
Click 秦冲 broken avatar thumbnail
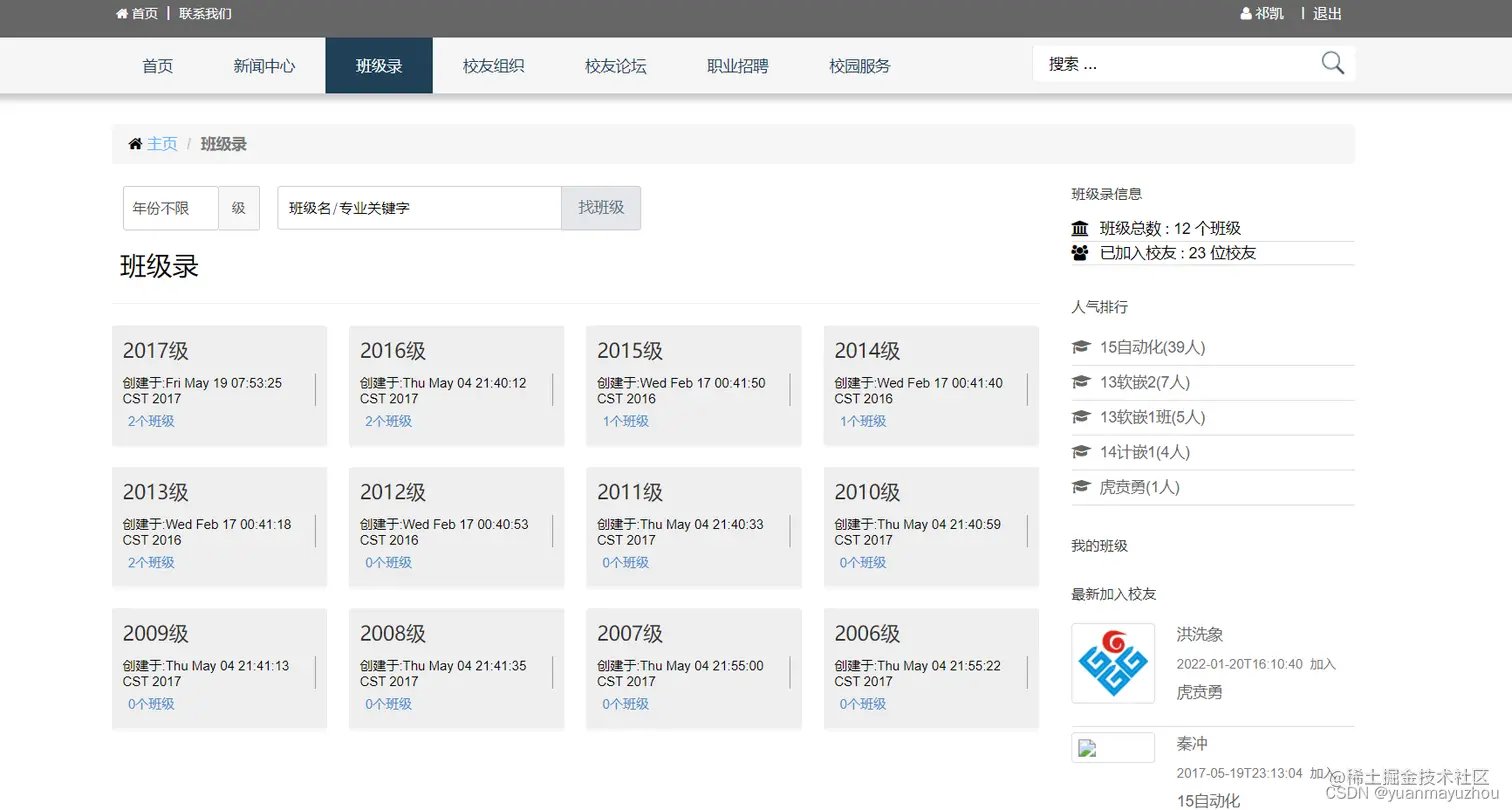click(1113, 747)
